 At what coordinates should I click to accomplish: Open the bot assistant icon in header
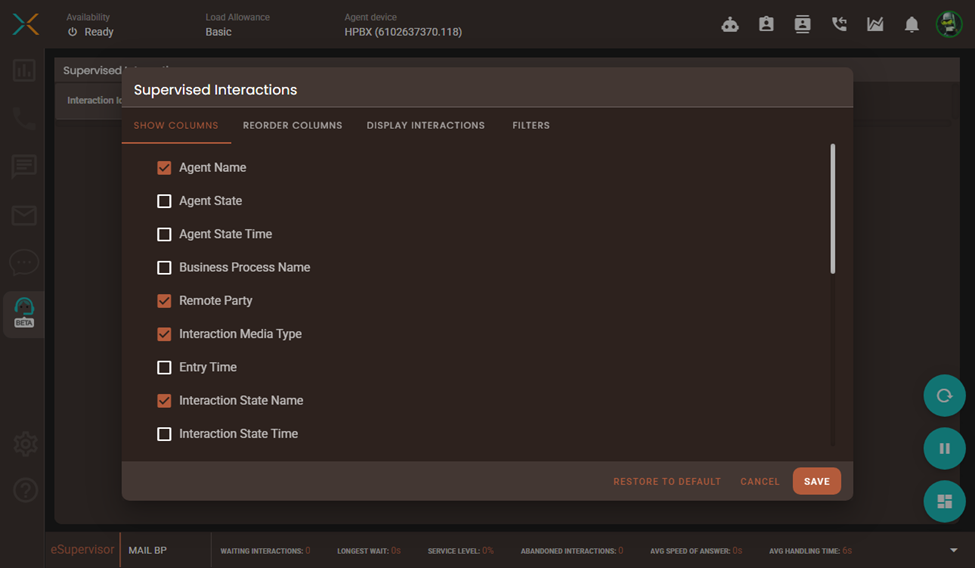tap(730, 25)
